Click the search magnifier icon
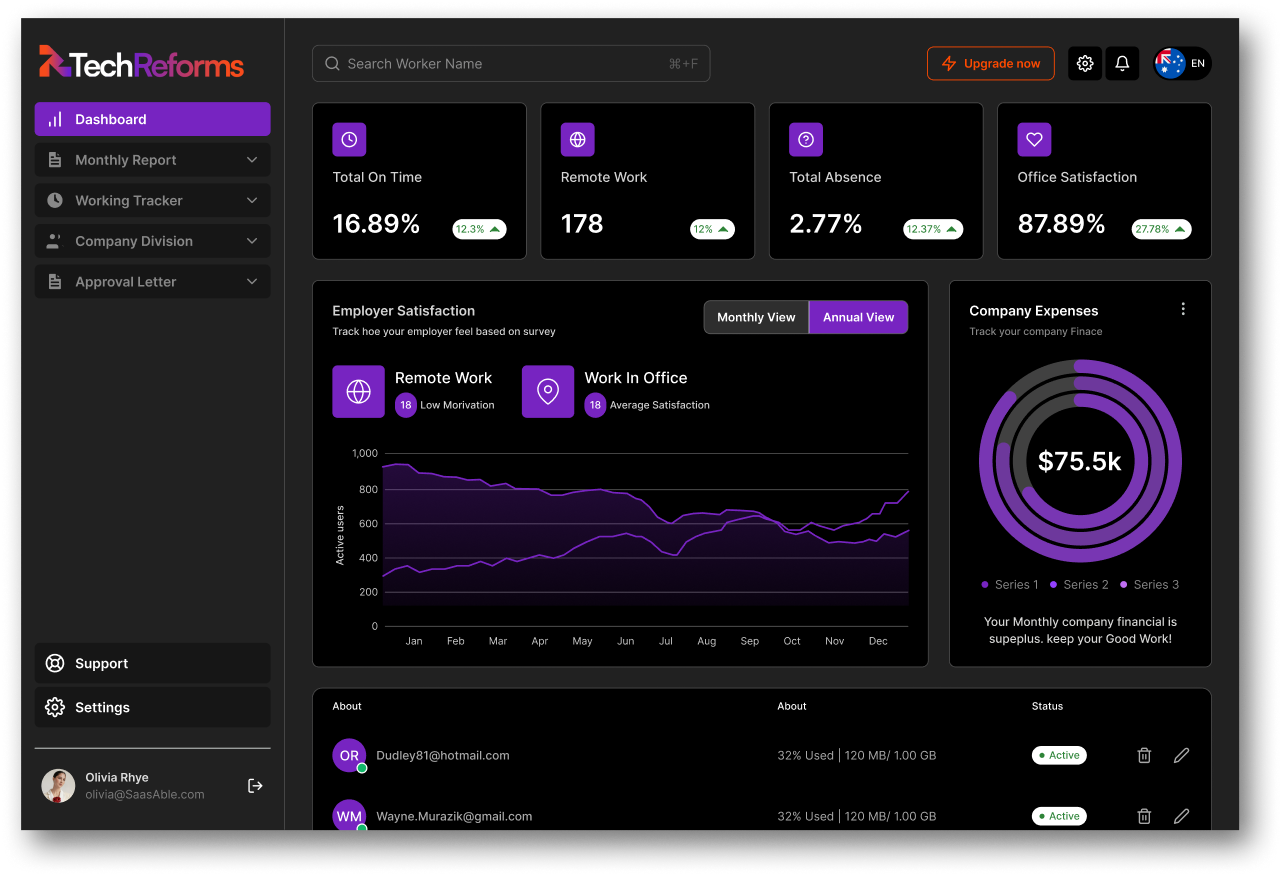The image size is (1283, 877). [333, 63]
